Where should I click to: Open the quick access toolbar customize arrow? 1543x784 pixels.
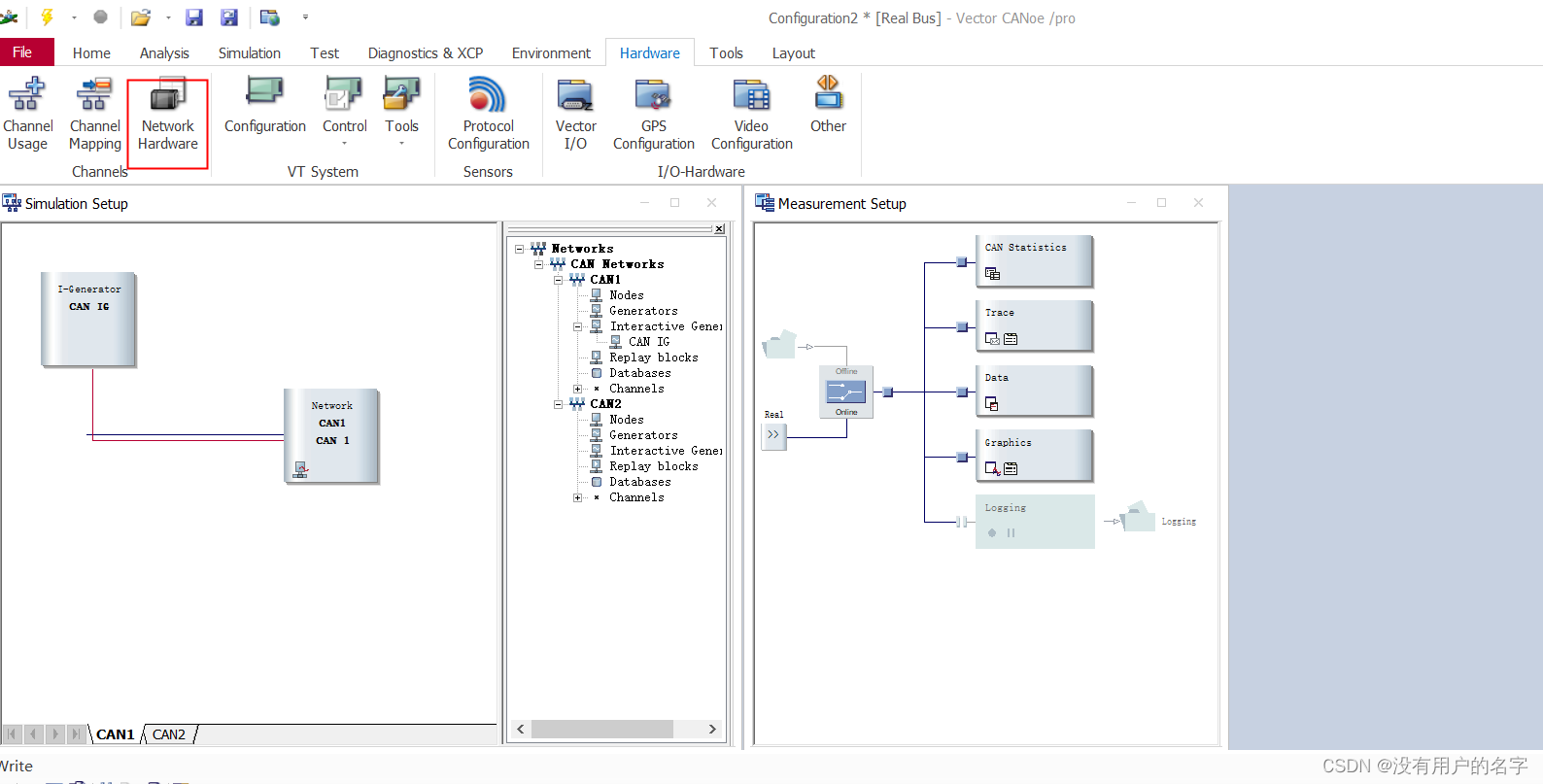point(305,17)
